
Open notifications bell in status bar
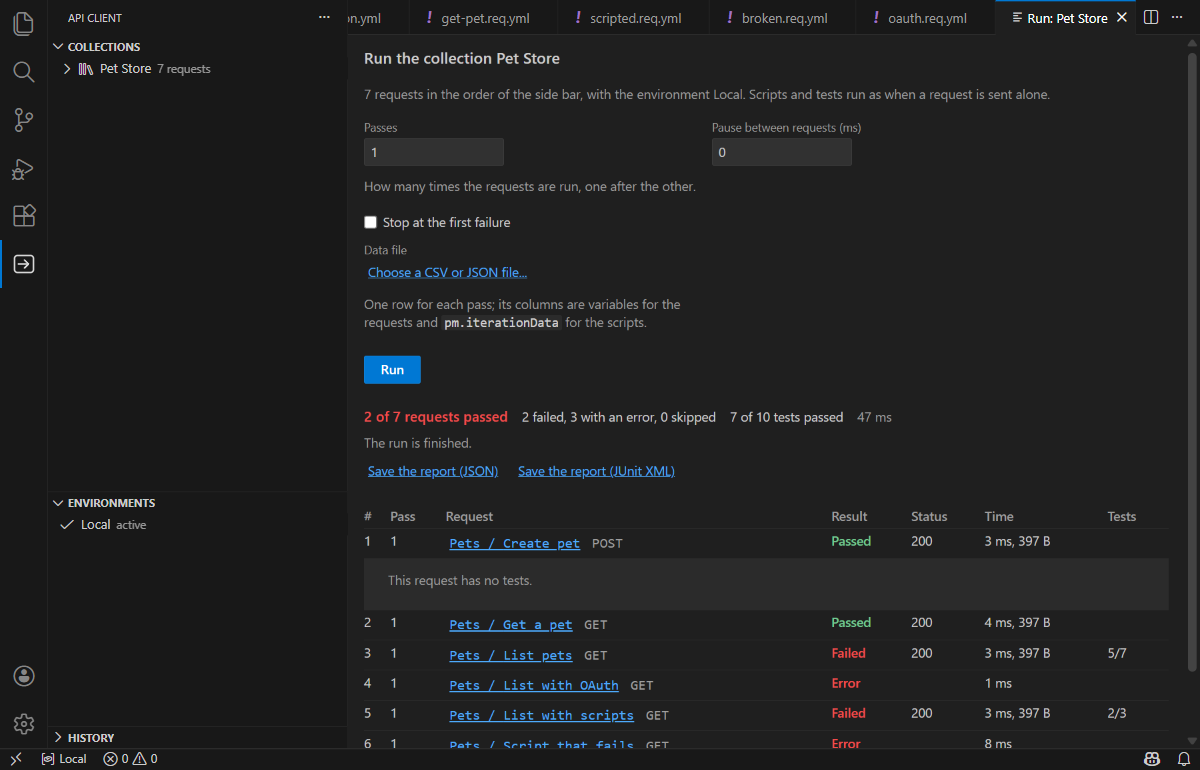tap(1183, 759)
